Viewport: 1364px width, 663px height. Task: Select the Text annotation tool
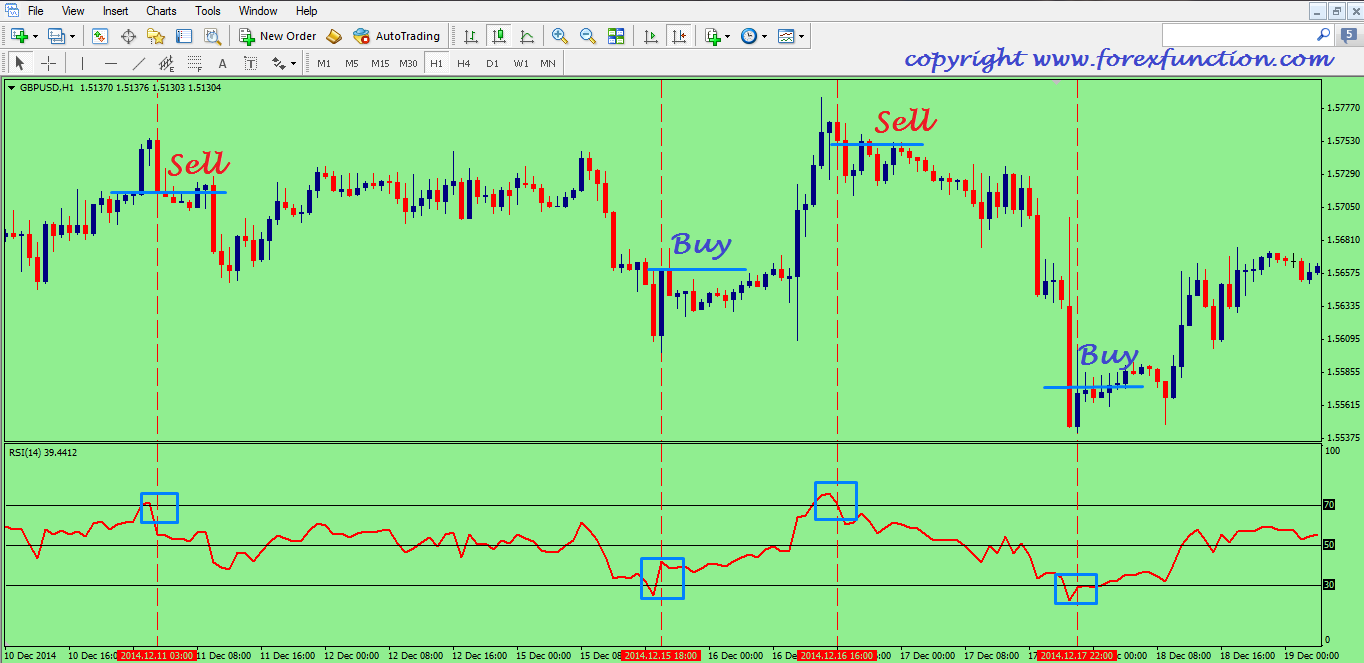tap(222, 62)
